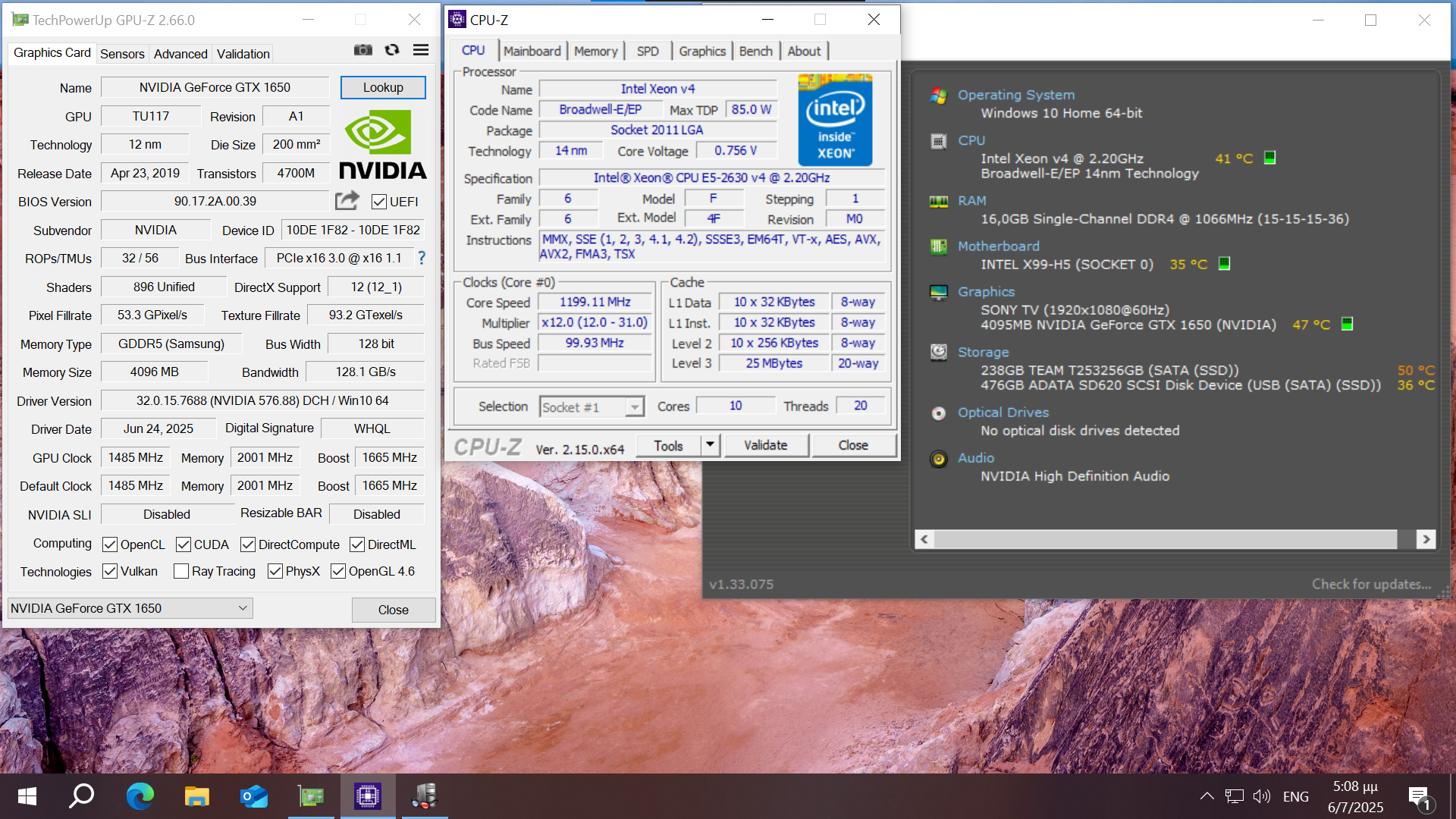This screenshot has height=819, width=1456.
Task: Click the NVIDIA logo in GPU-Z
Action: (x=383, y=144)
